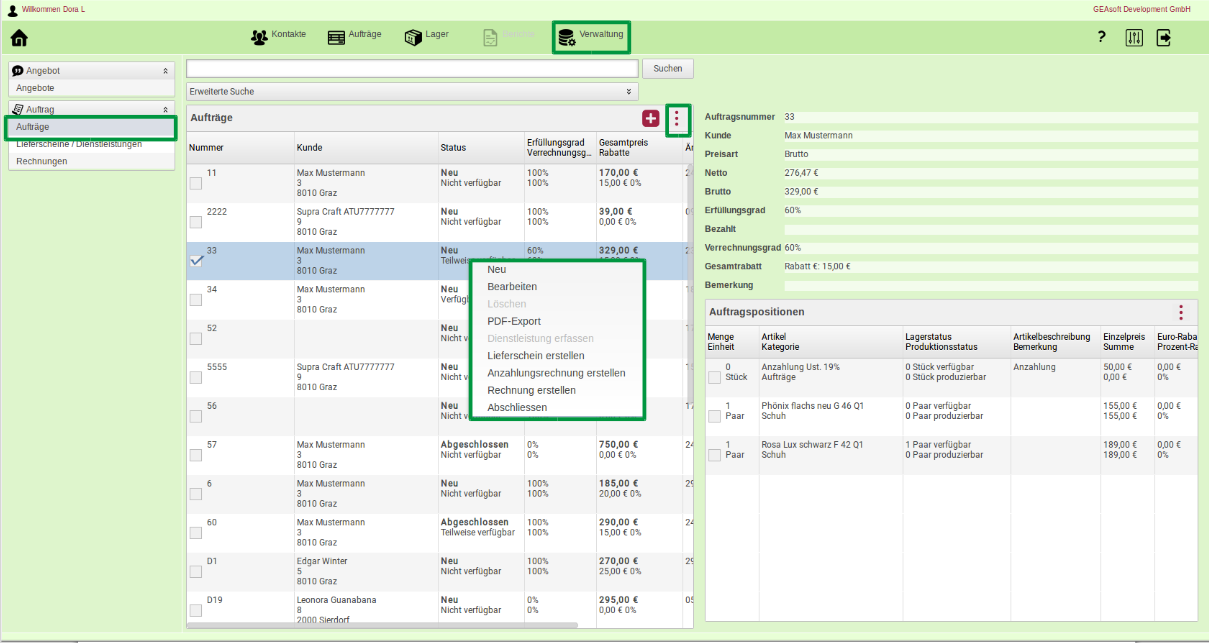Select PDF-Export in the context menu
Image resolution: width=1209 pixels, height=643 pixels.
pyautogui.click(x=514, y=321)
